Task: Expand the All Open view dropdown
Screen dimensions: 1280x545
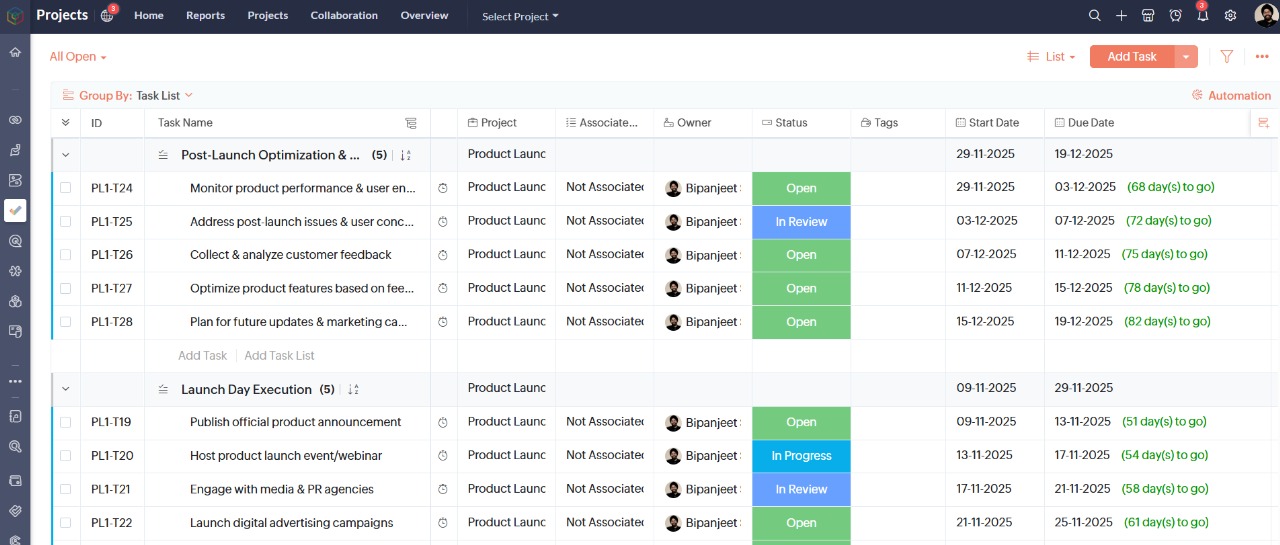Action: click(x=78, y=57)
